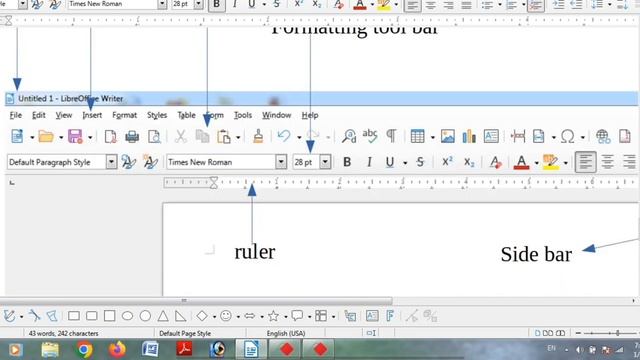Open the Styles menu in the pictured Writer window

point(157,115)
